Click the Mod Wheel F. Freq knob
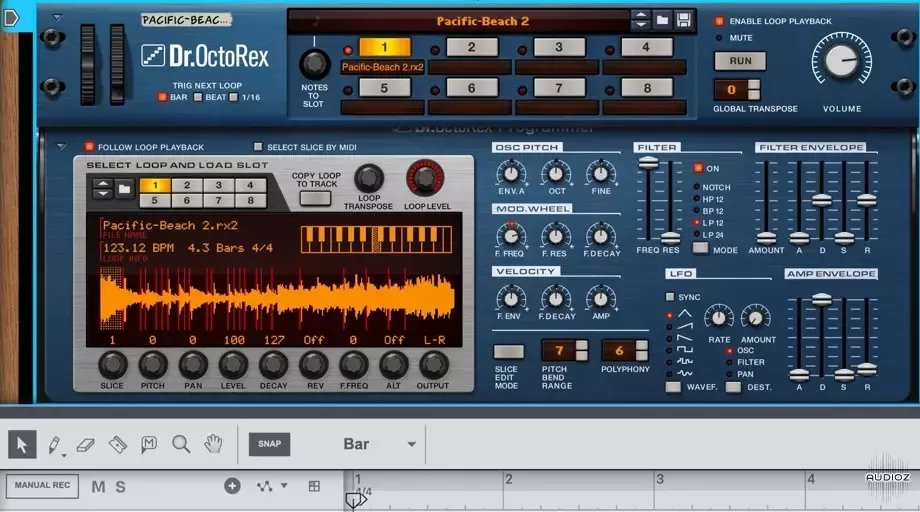Image resolution: width=920 pixels, height=512 pixels. (510, 235)
